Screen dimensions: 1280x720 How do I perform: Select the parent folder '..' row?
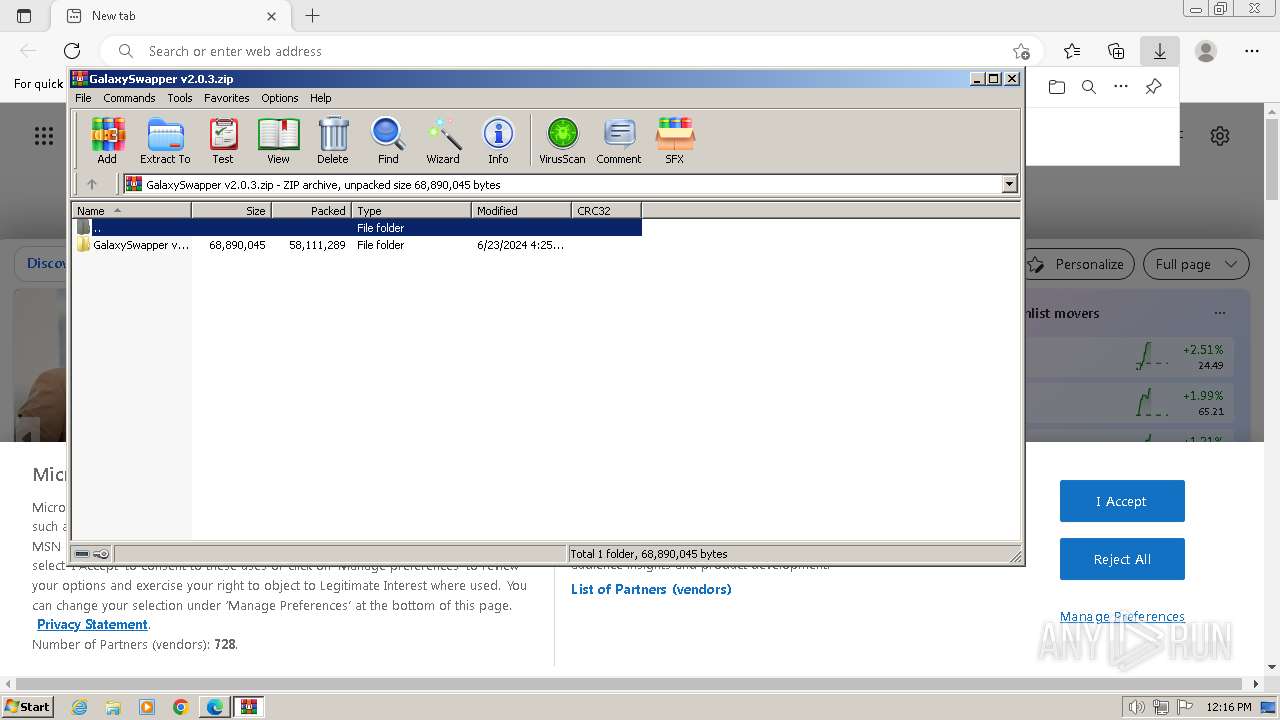(357, 228)
